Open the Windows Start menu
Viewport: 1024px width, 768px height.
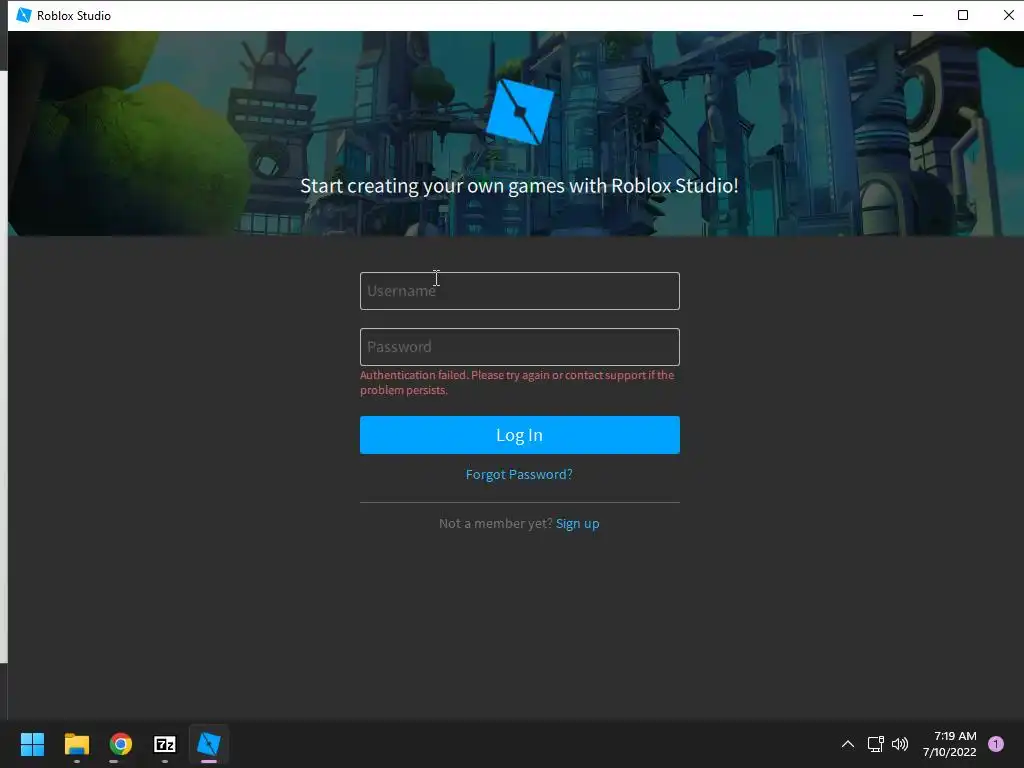click(32, 744)
